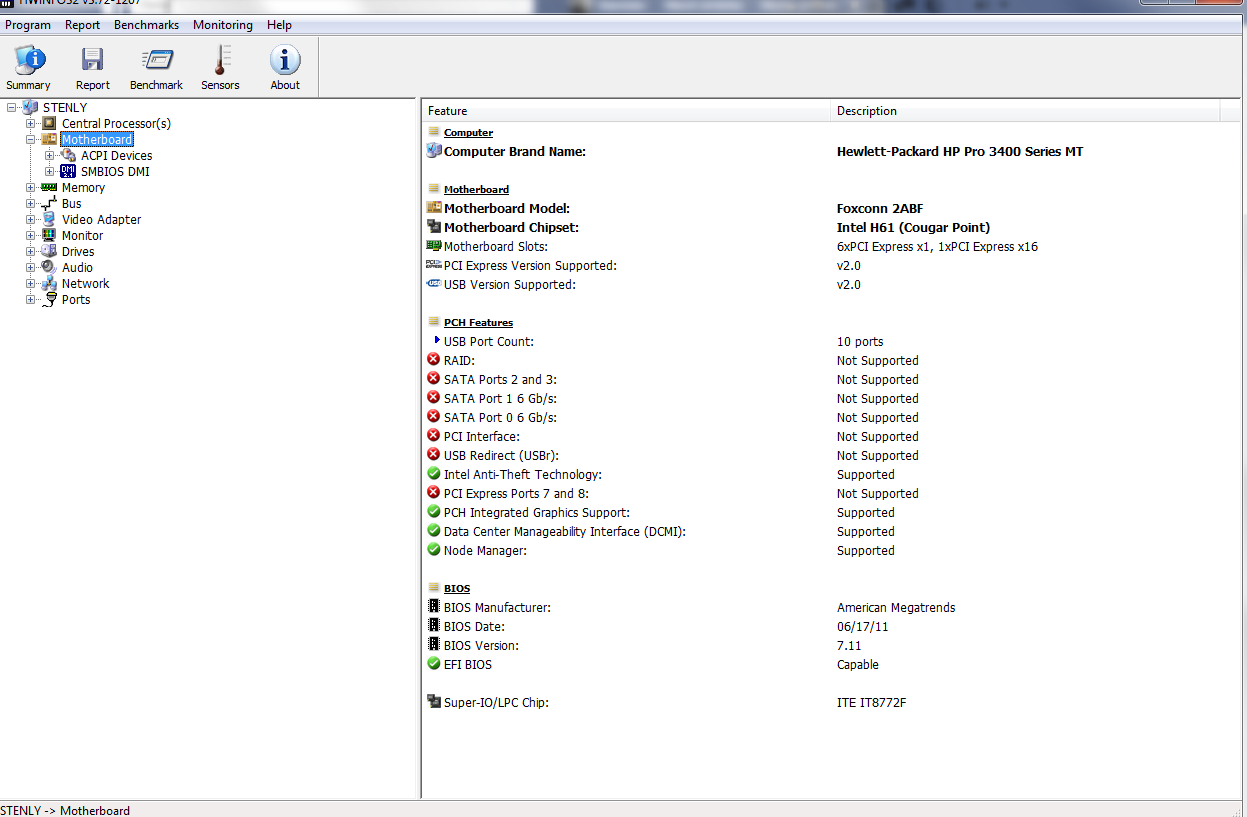
Task: Expand the Central Processor(s) node
Action: [31, 123]
